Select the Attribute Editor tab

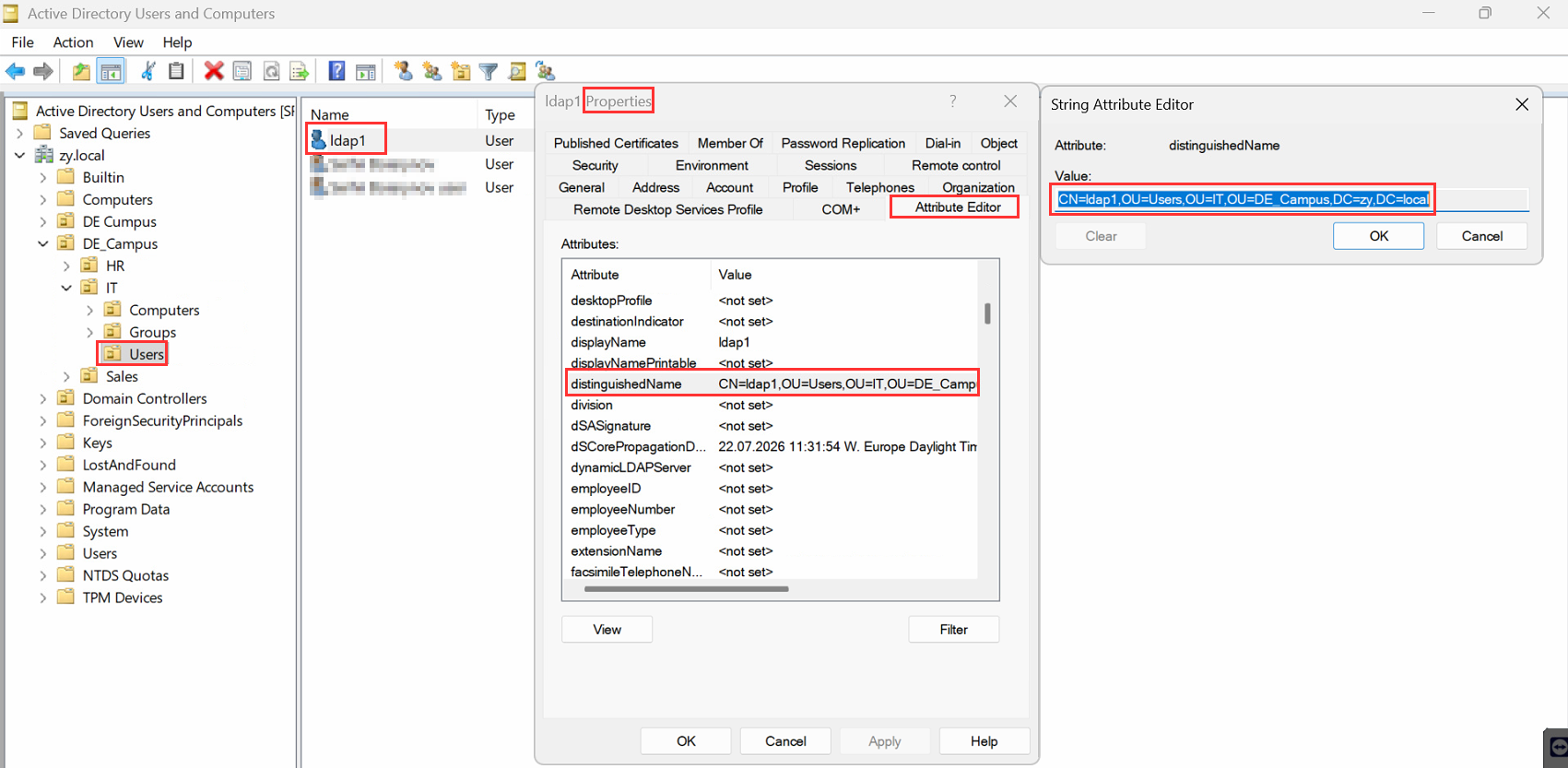[958, 207]
